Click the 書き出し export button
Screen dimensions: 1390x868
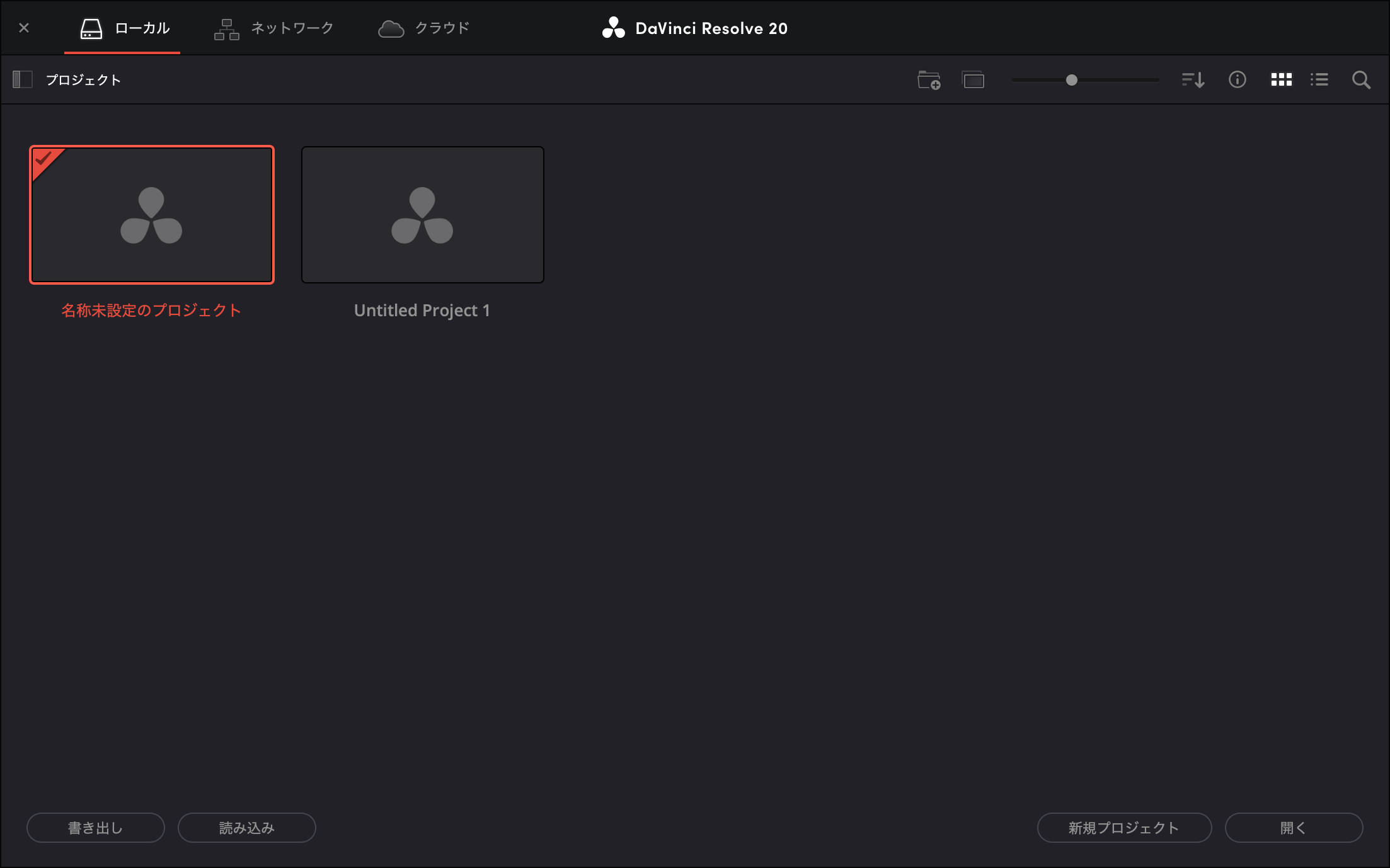[95, 828]
